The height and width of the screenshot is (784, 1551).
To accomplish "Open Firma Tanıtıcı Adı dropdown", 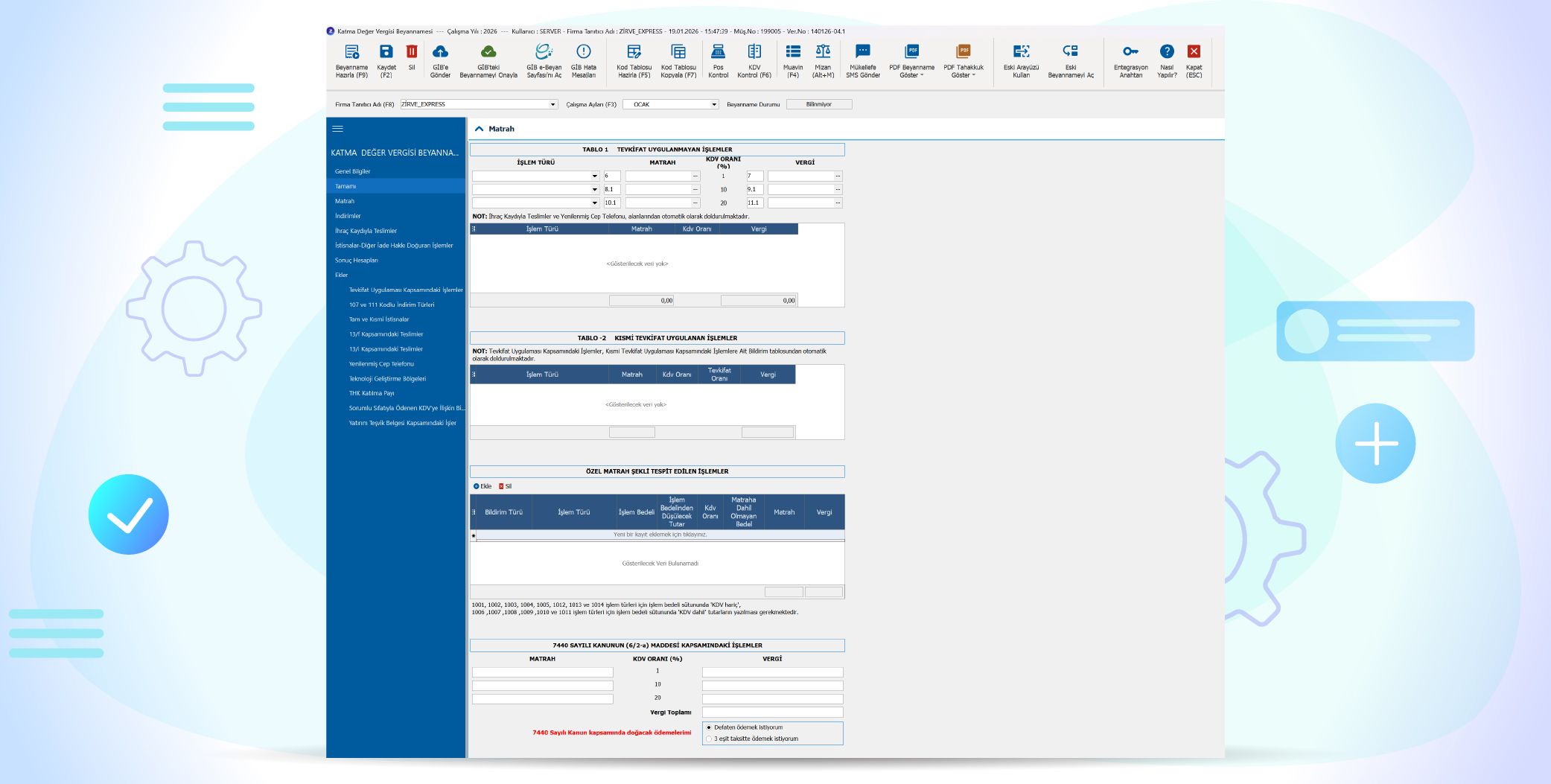I will (553, 104).
